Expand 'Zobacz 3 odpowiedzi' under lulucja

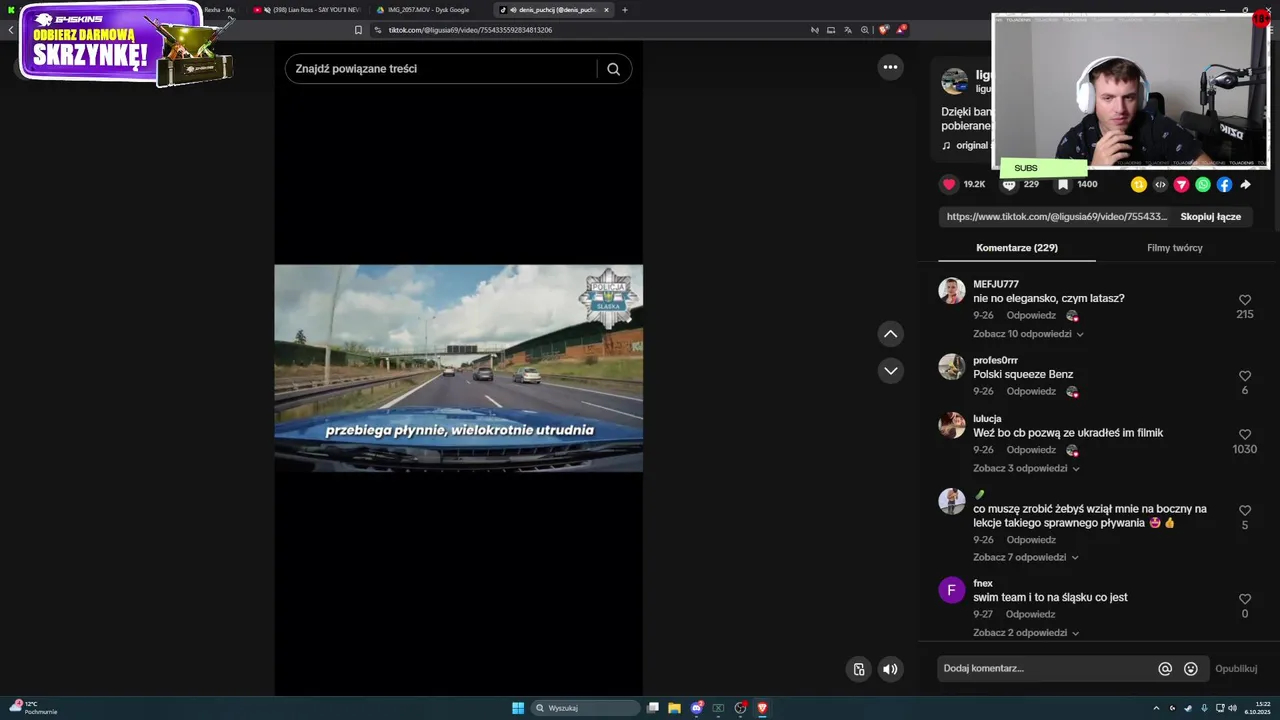1026,468
